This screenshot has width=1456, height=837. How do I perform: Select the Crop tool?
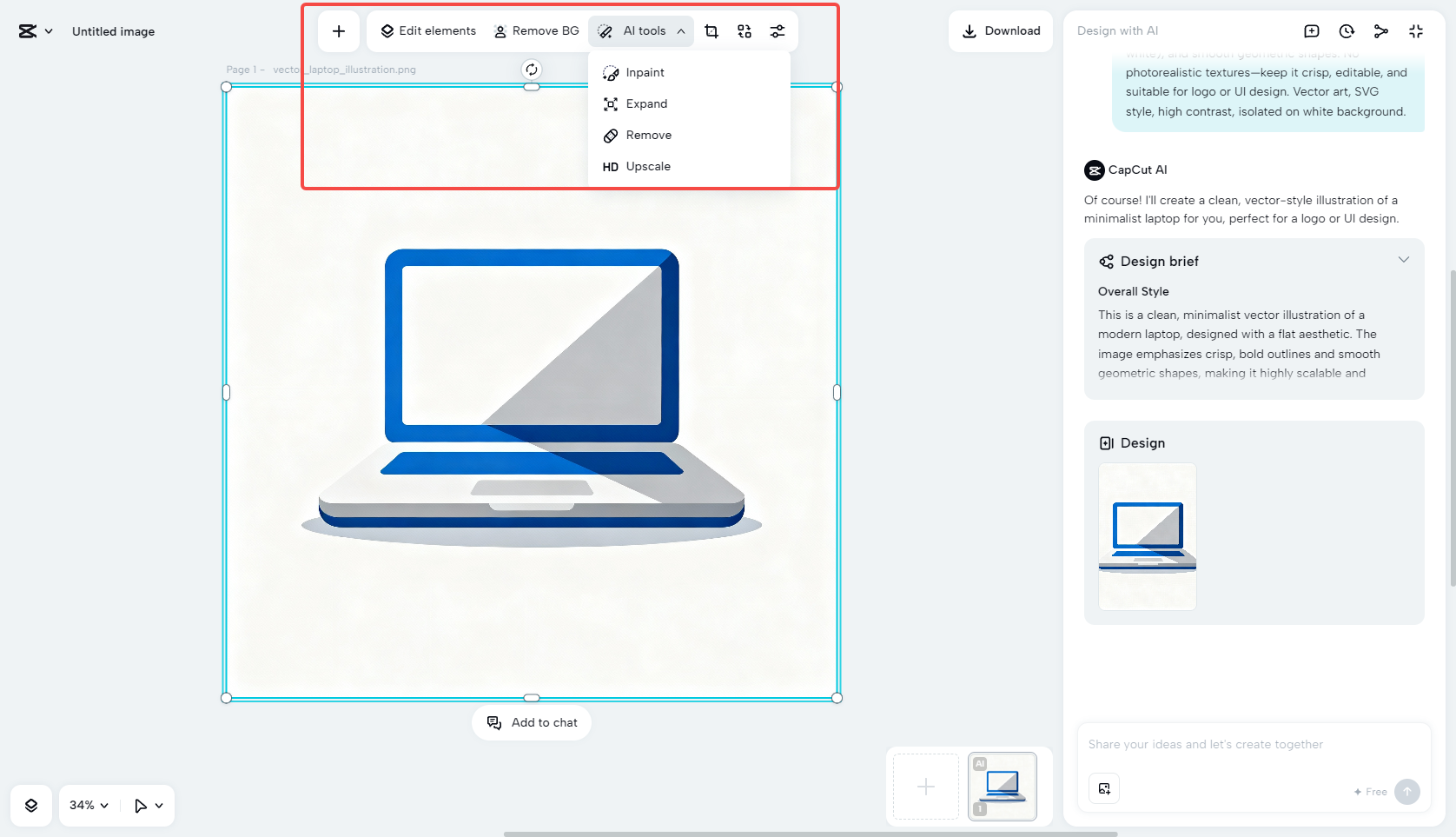click(711, 30)
